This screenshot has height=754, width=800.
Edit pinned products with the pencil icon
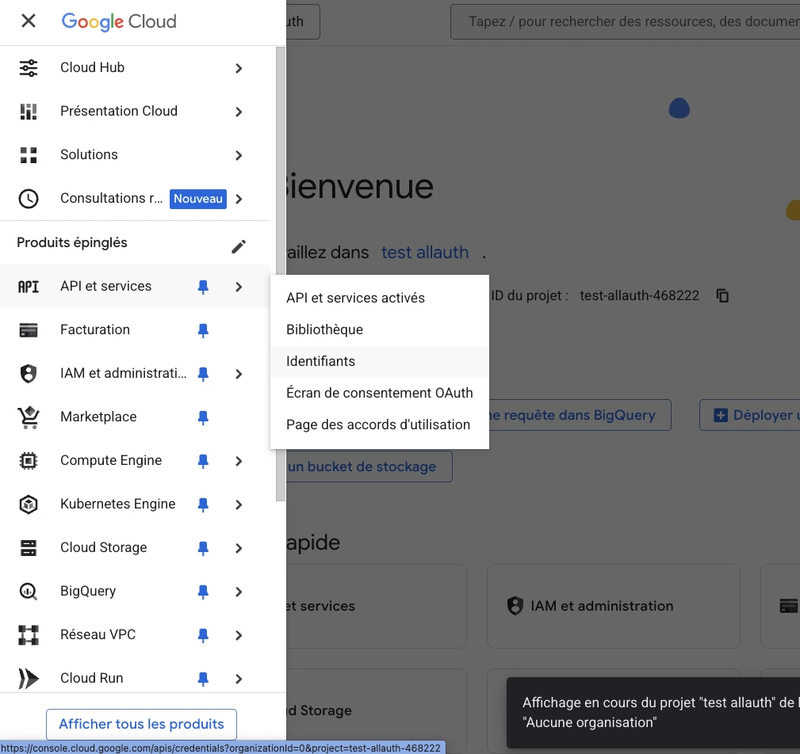[239, 246]
